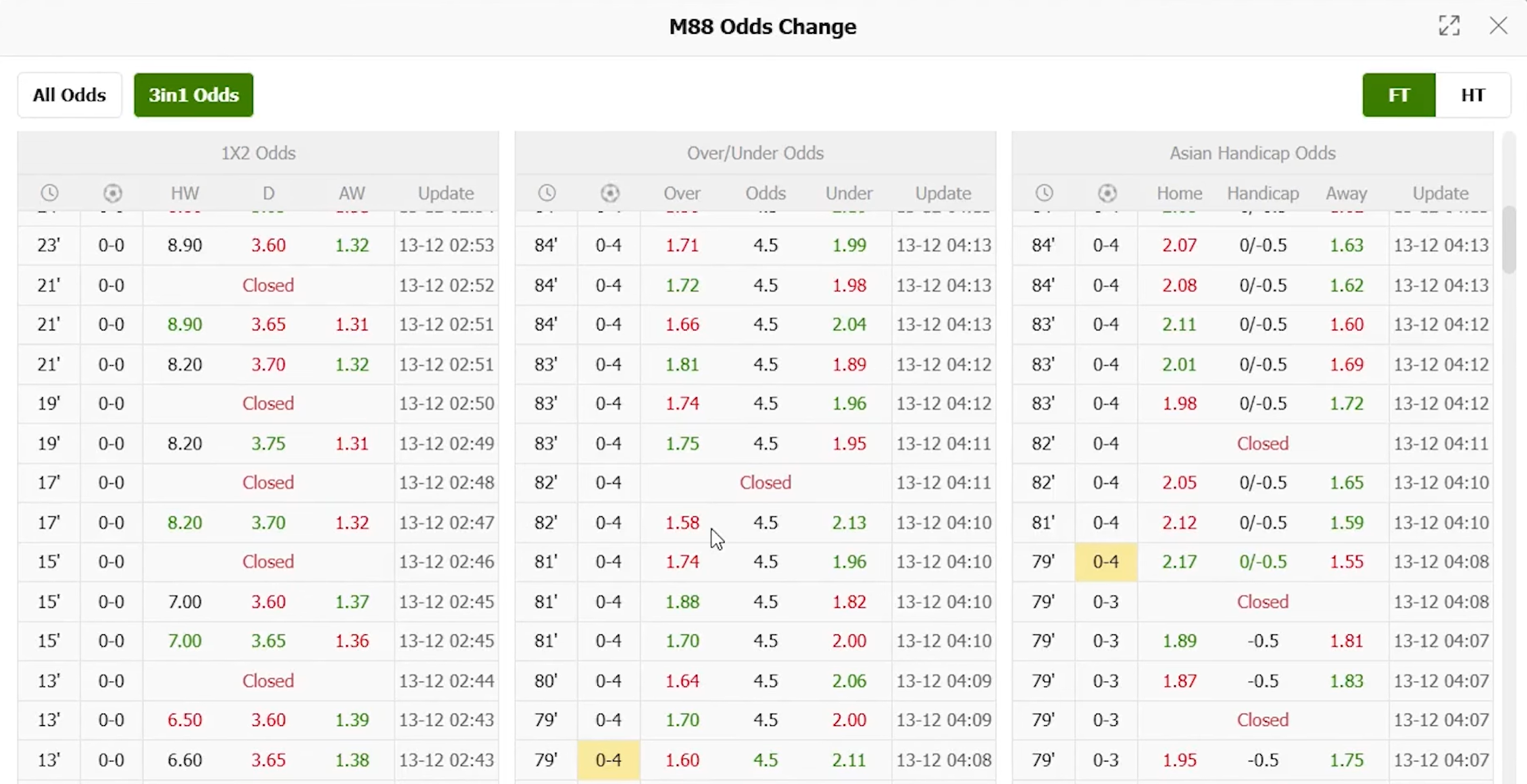Click highlighted 0-4 score in Over/Under table
The width and height of the screenshot is (1527, 784).
coord(608,760)
